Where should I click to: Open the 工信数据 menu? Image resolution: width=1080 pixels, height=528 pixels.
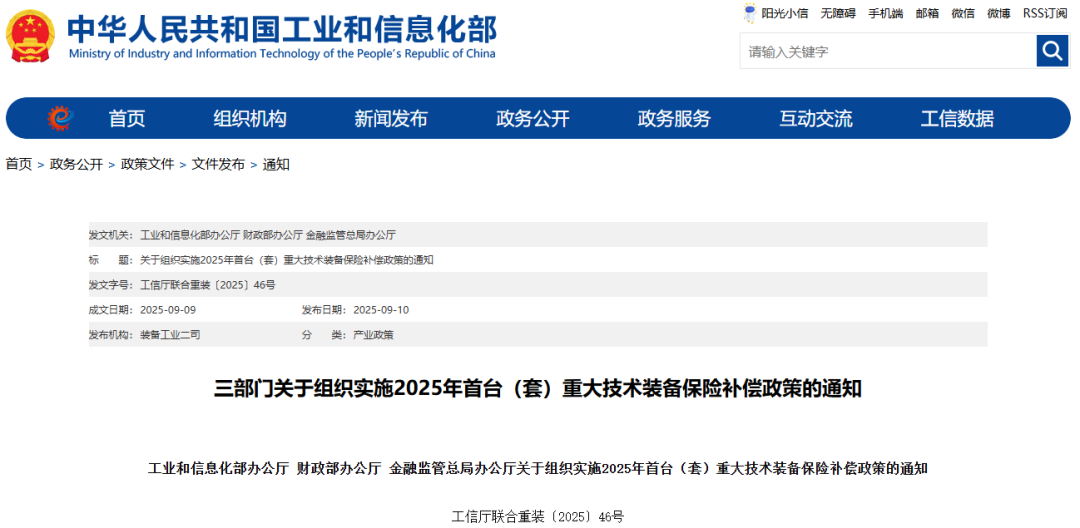click(x=957, y=119)
